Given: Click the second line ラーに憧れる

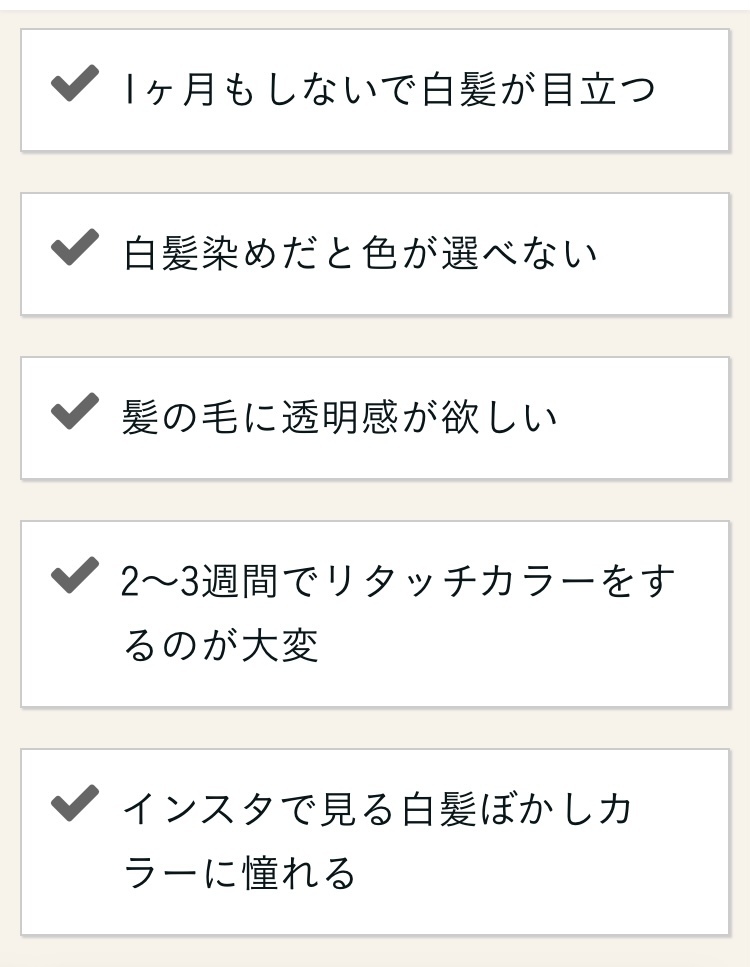Looking at the screenshot, I should (239, 873).
